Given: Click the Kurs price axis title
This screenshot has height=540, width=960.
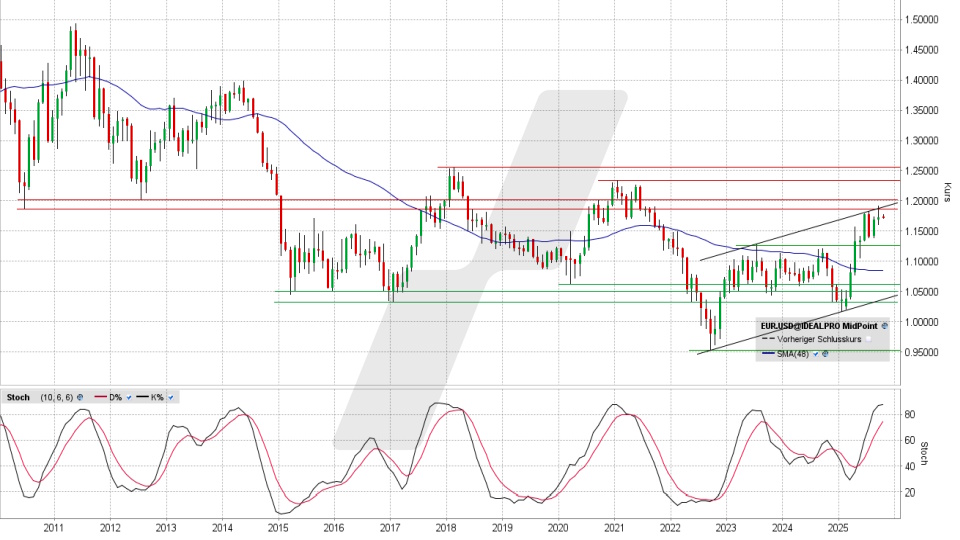Looking at the screenshot, I should [x=947, y=190].
